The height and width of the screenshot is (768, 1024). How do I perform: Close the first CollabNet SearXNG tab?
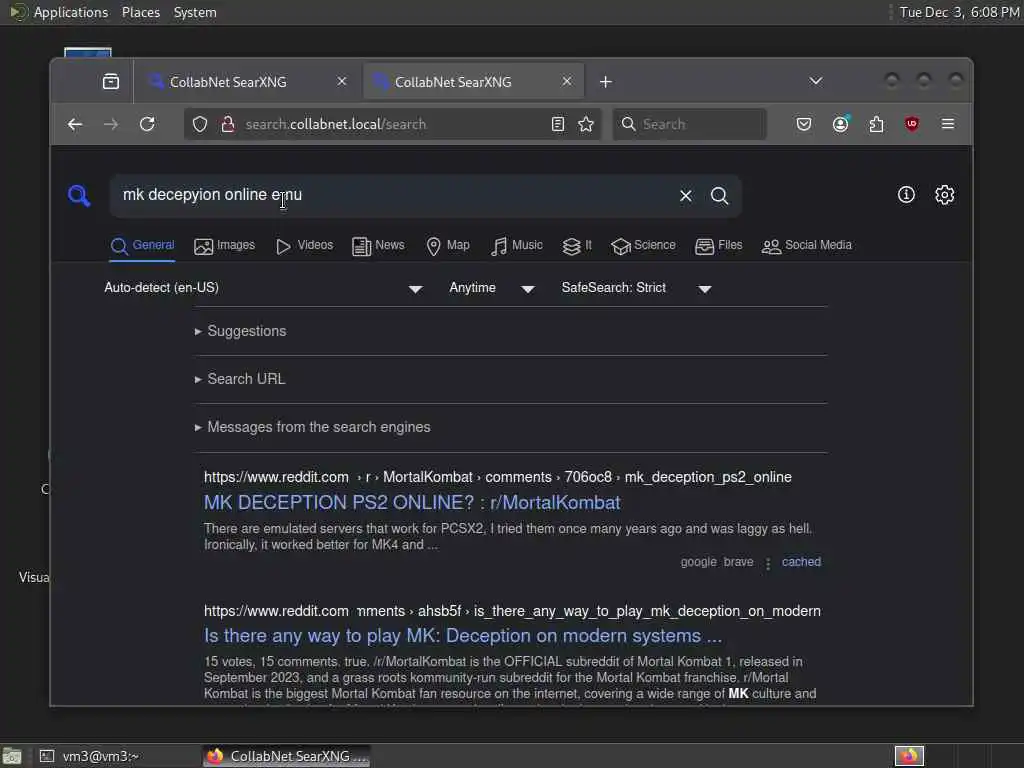(x=342, y=81)
